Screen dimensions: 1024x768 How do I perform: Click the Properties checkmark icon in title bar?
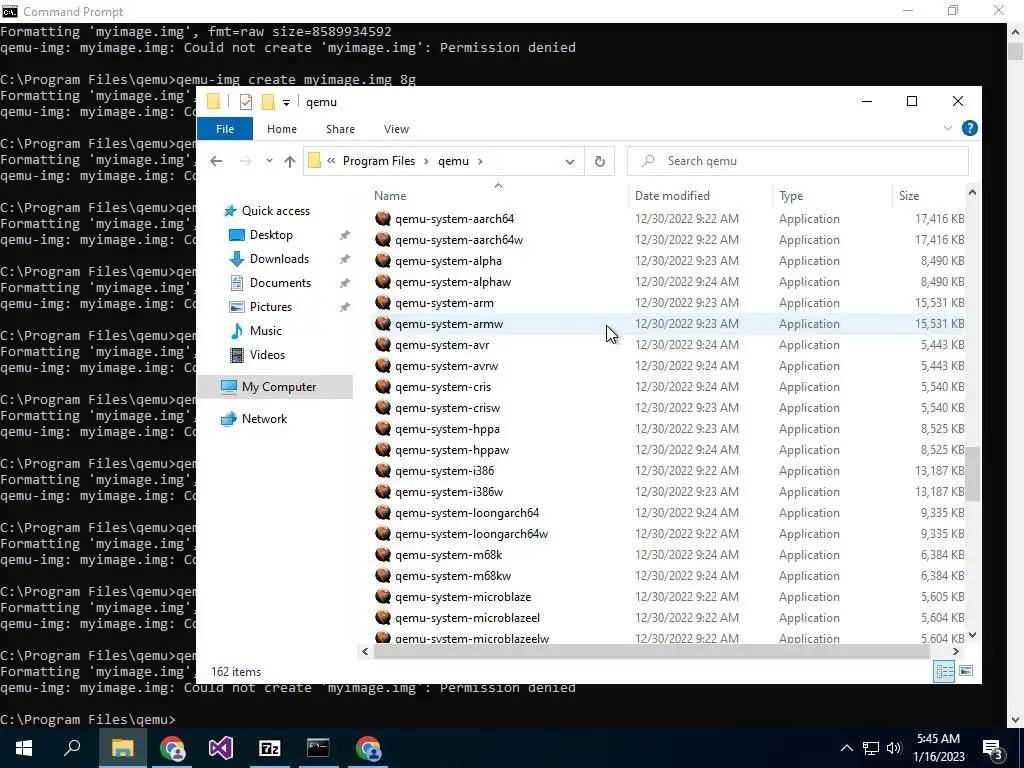pyautogui.click(x=246, y=102)
